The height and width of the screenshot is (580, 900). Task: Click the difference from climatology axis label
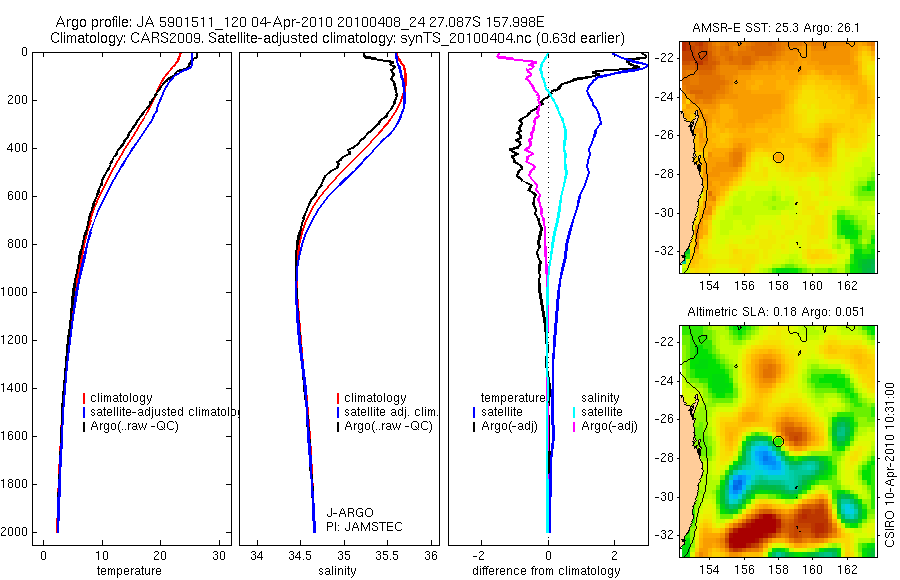click(x=546, y=571)
